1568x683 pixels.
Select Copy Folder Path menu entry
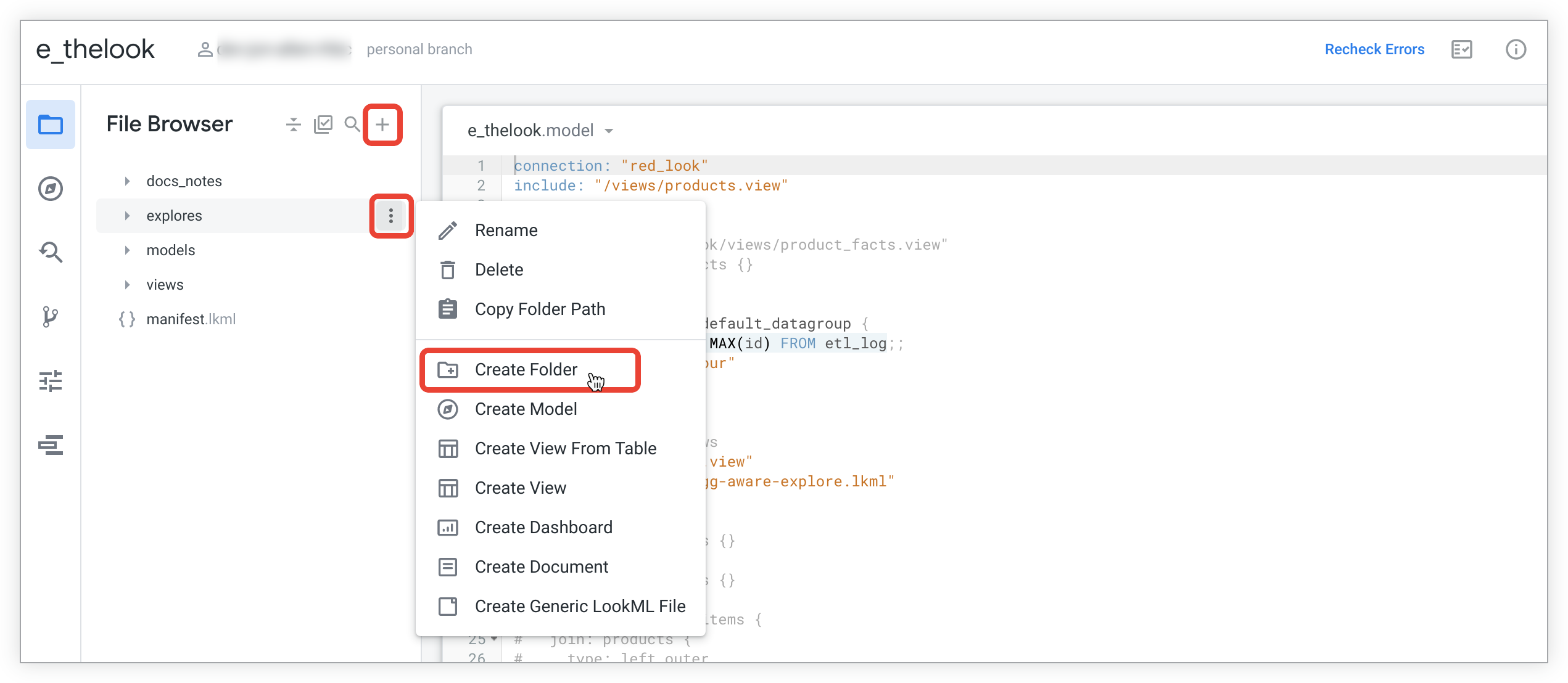pyautogui.click(x=540, y=309)
